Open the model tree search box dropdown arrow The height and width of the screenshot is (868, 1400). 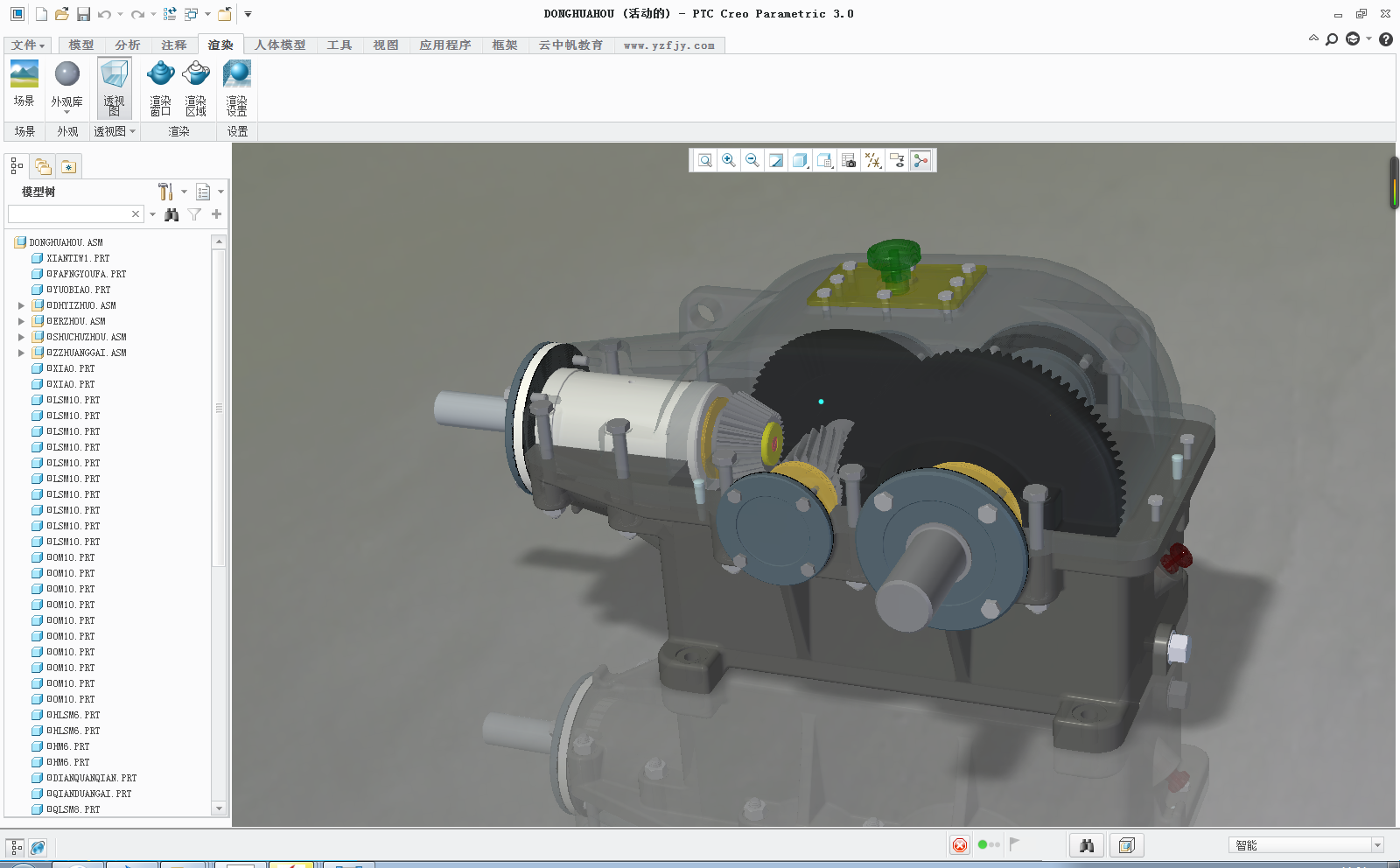click(152, 214)
